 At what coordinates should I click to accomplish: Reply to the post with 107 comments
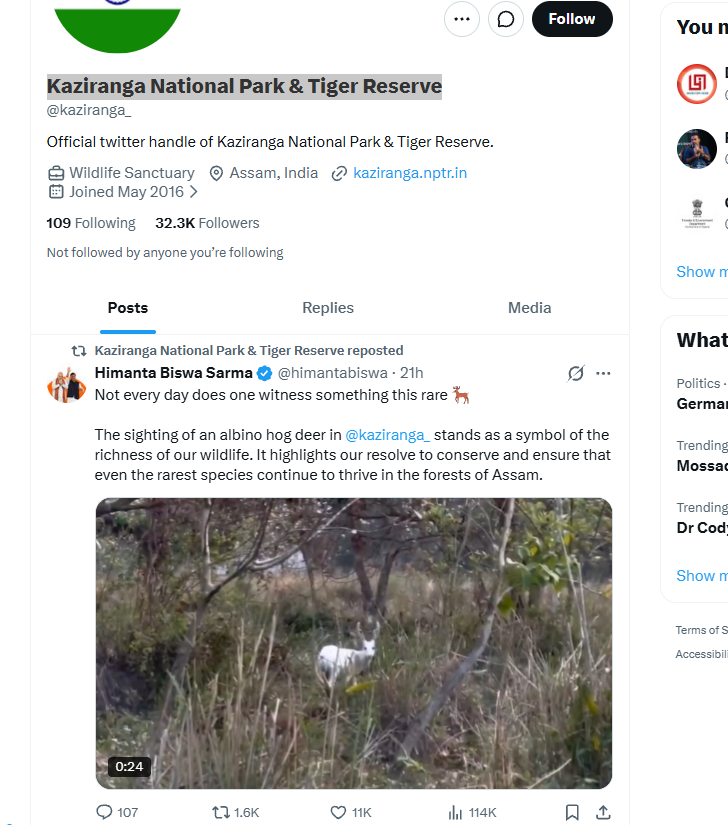[x=117, y=812]
